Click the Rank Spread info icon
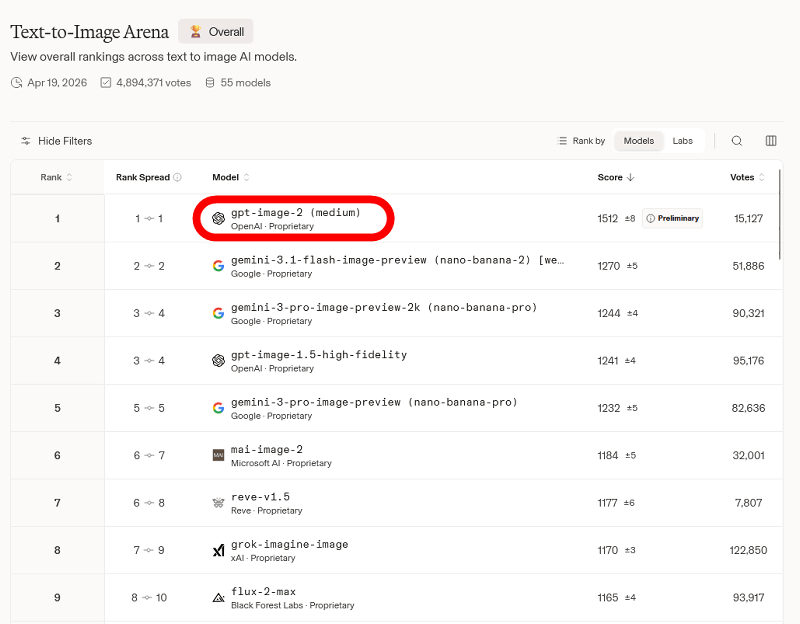The width and height of the screenshot is (800, 624). point(177,178)
